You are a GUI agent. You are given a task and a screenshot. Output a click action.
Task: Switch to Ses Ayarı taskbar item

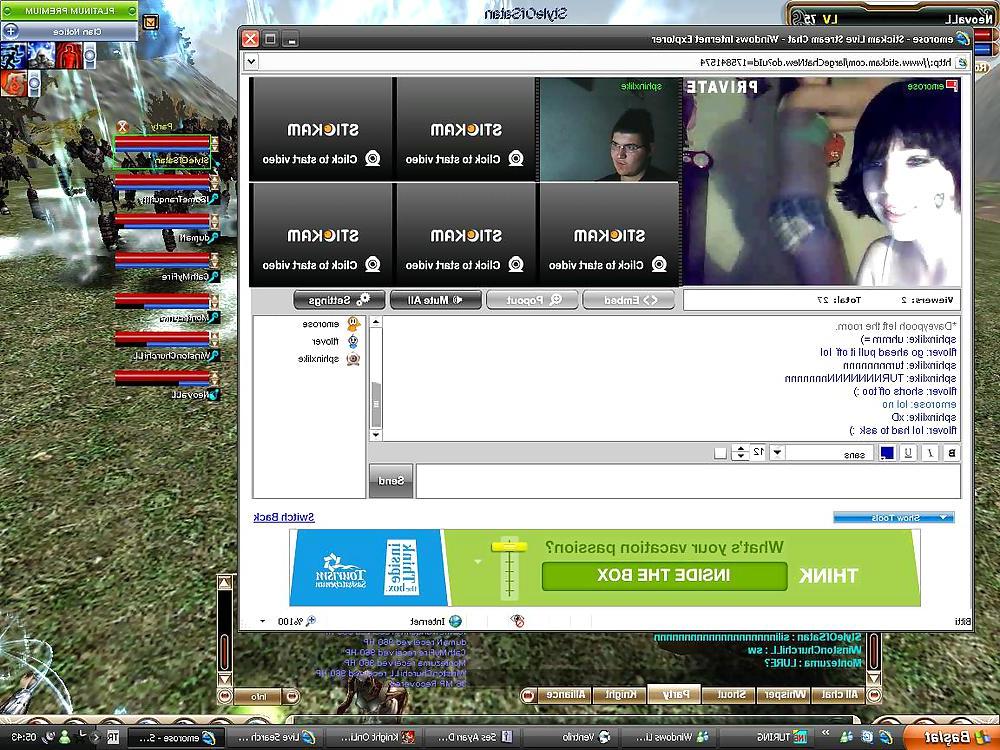[471, 738]
